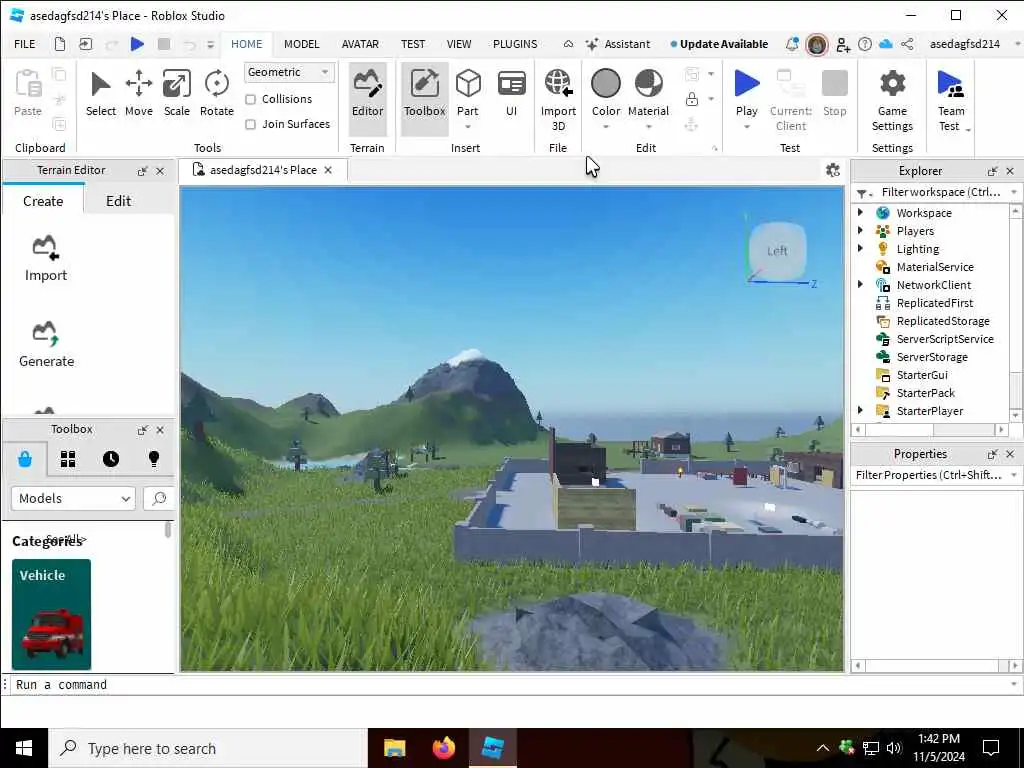This screenshot has height=768, width=1024.
Task: Click the Import 3D globe icon
Action: coord(558,83)
